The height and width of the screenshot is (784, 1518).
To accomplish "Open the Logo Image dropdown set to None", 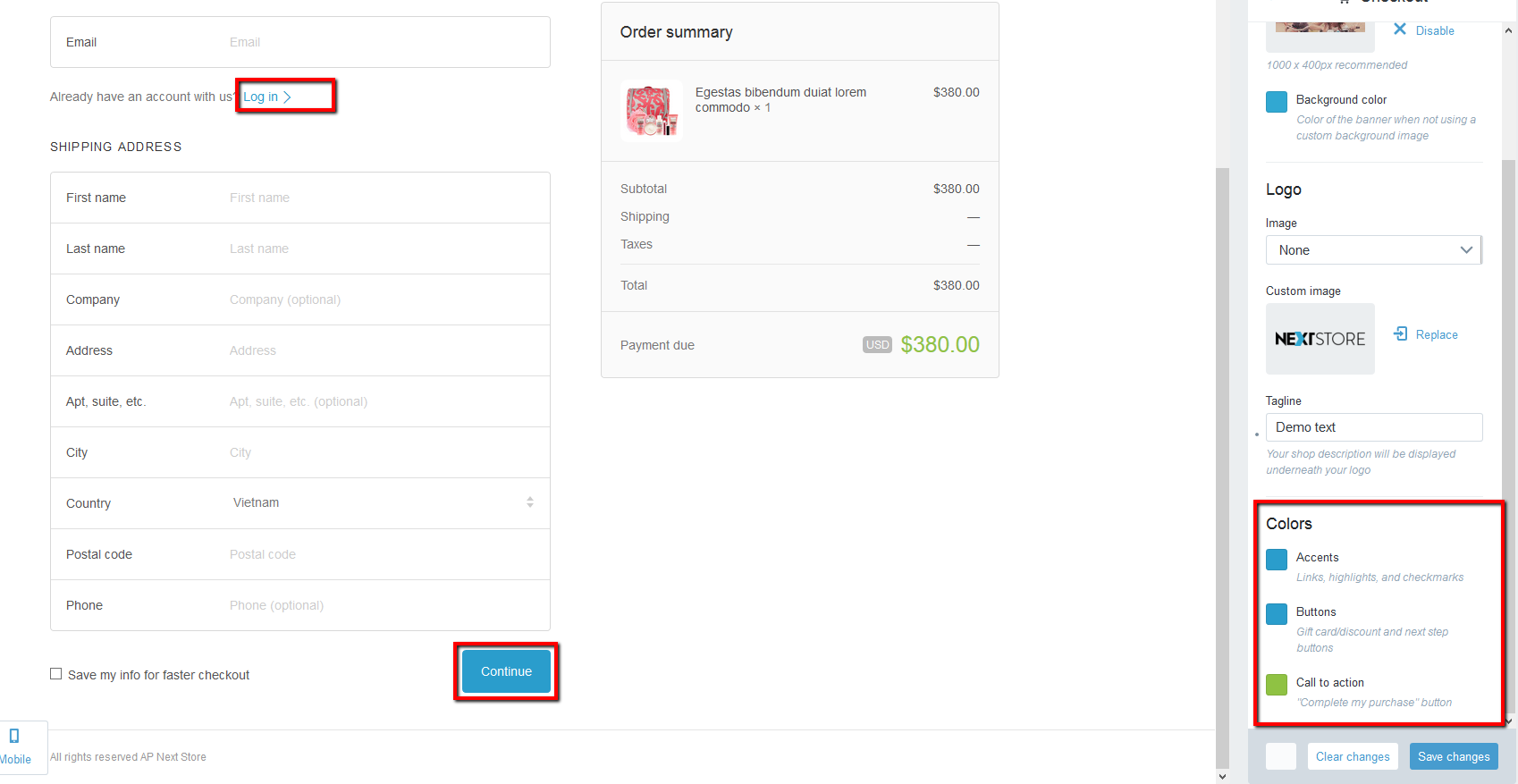I will [1373, 250].
